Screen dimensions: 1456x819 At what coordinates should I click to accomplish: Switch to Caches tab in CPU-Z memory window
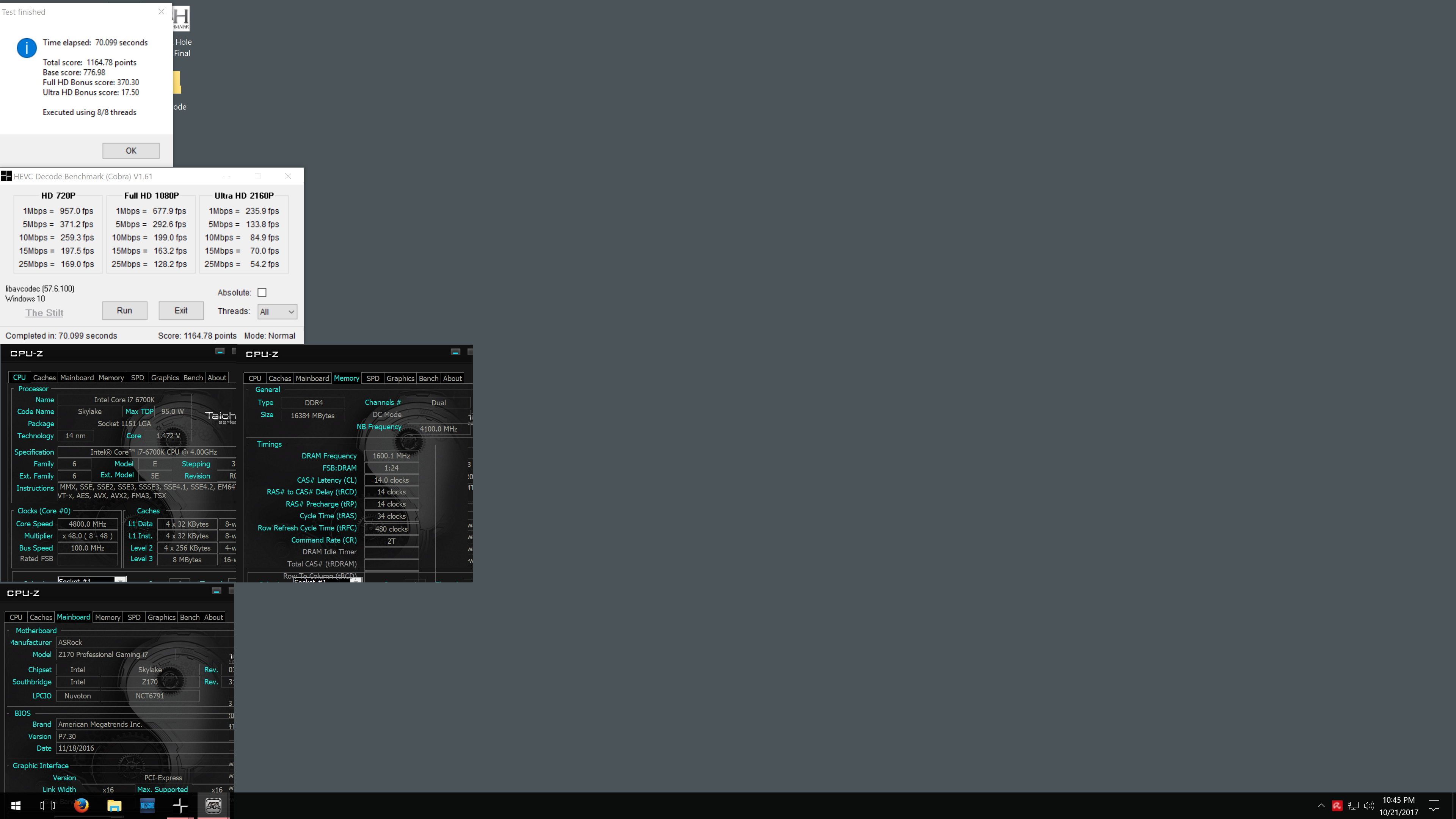[280, 378]
